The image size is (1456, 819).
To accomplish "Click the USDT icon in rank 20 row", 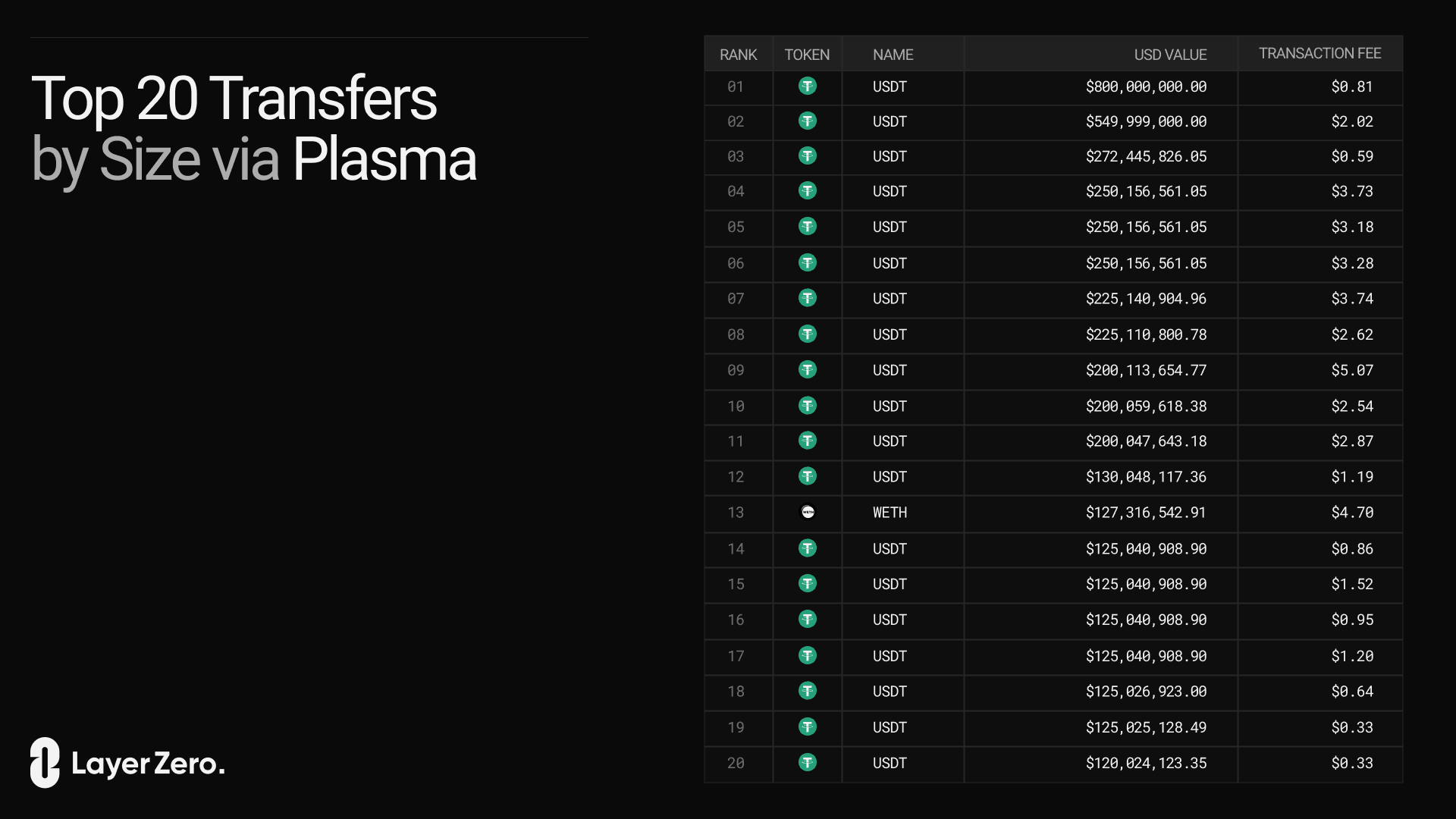I will (808, 763).
